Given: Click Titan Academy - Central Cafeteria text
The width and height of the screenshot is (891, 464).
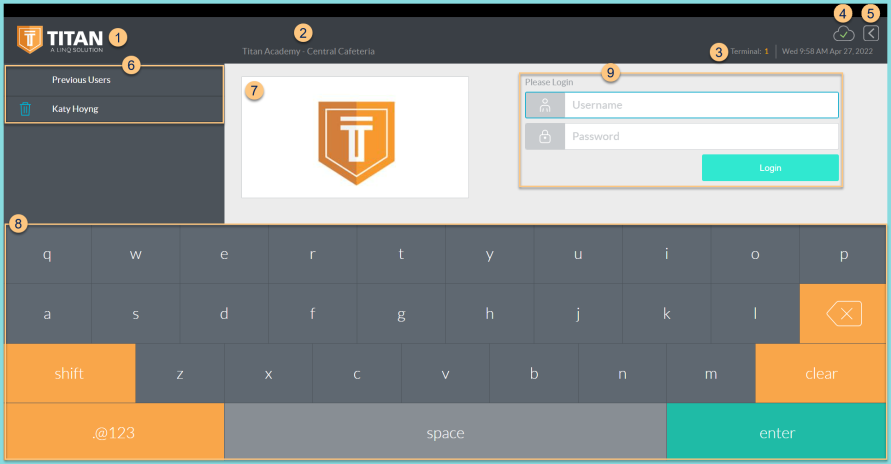Looking at the screenshot, I should (x=309, y=51).
